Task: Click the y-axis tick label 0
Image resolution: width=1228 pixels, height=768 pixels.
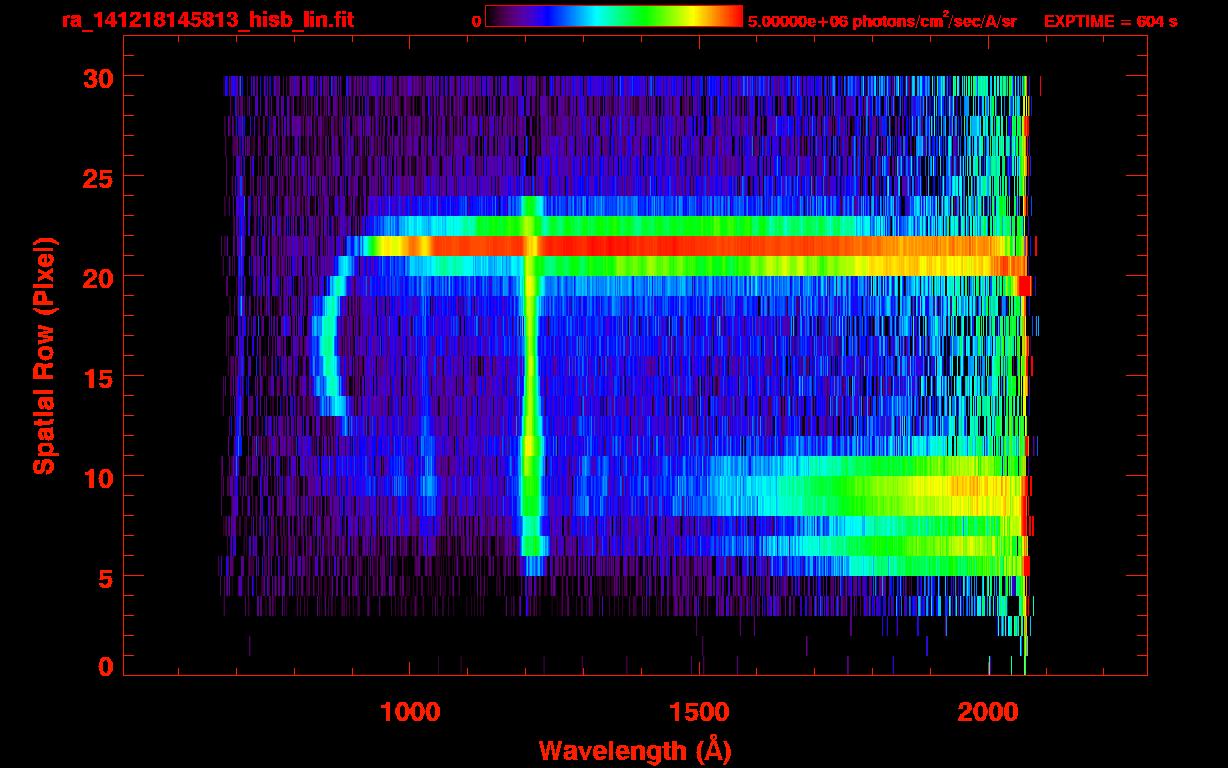Action: pyautogui.click(x=106, y=666)
